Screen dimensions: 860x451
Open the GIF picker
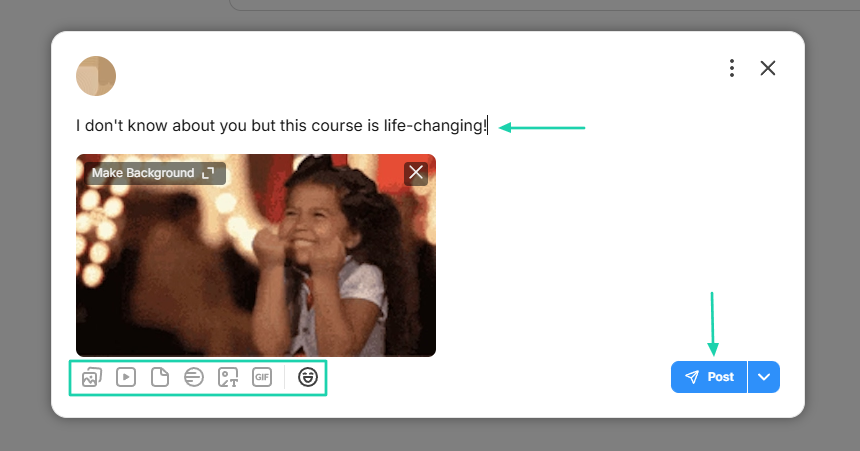pos(262,377)
